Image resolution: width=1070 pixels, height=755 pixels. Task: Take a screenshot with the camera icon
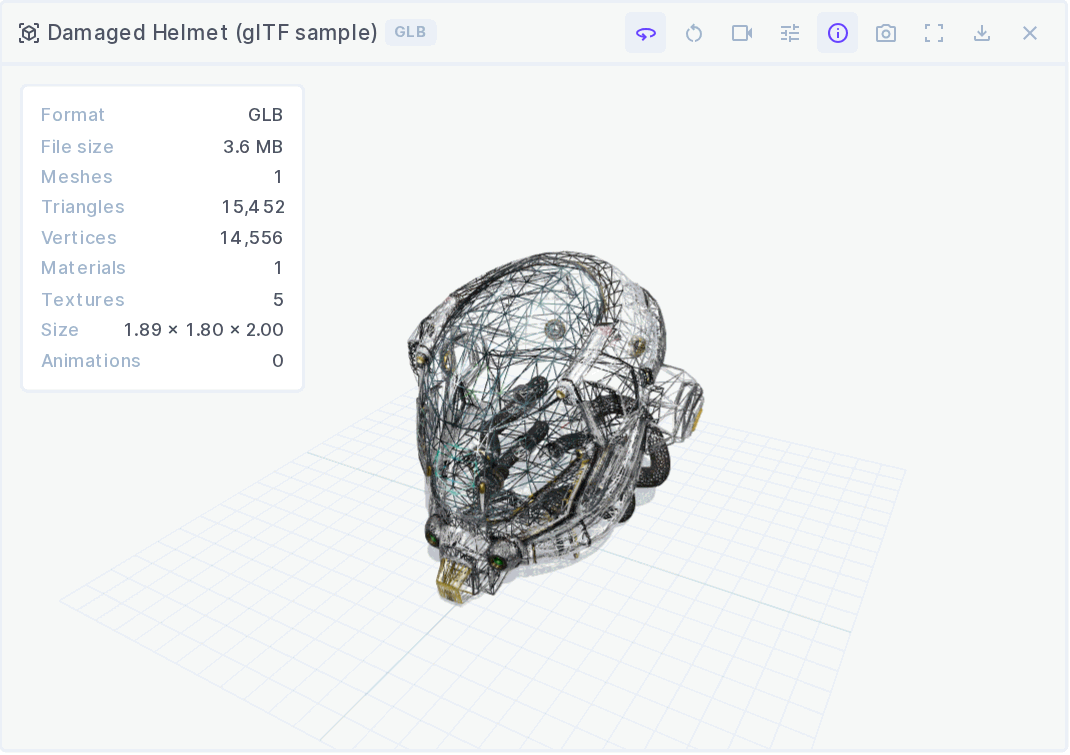click(886, 33)
